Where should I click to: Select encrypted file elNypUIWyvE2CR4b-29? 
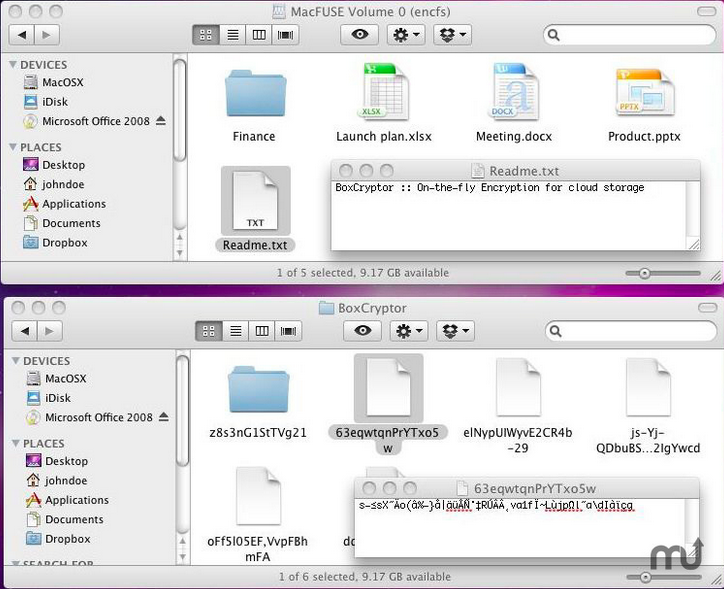tap(518, 388)
